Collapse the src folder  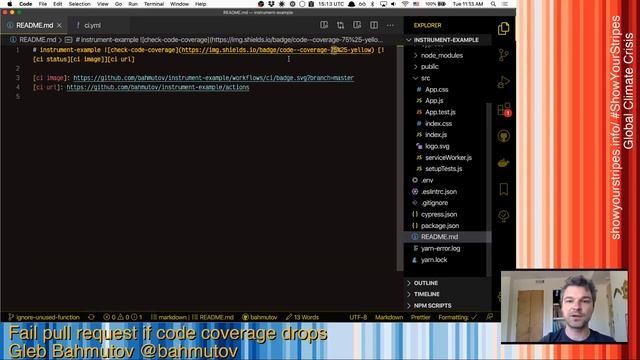(425, 78)
